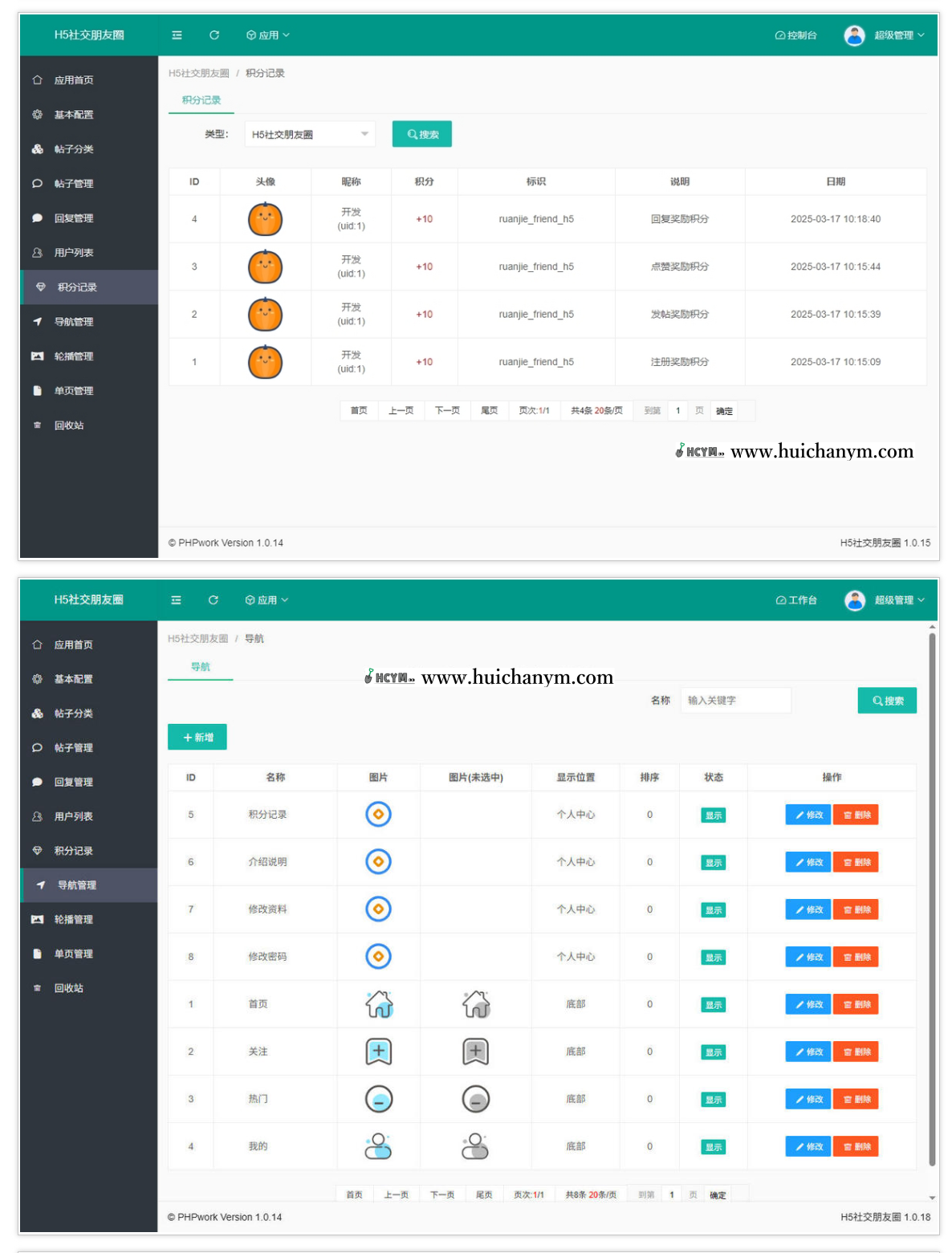This screenshot has height=1253, width=952.
Task: Click the home icon next to 应用首页
Action: [x=37, y=80]
